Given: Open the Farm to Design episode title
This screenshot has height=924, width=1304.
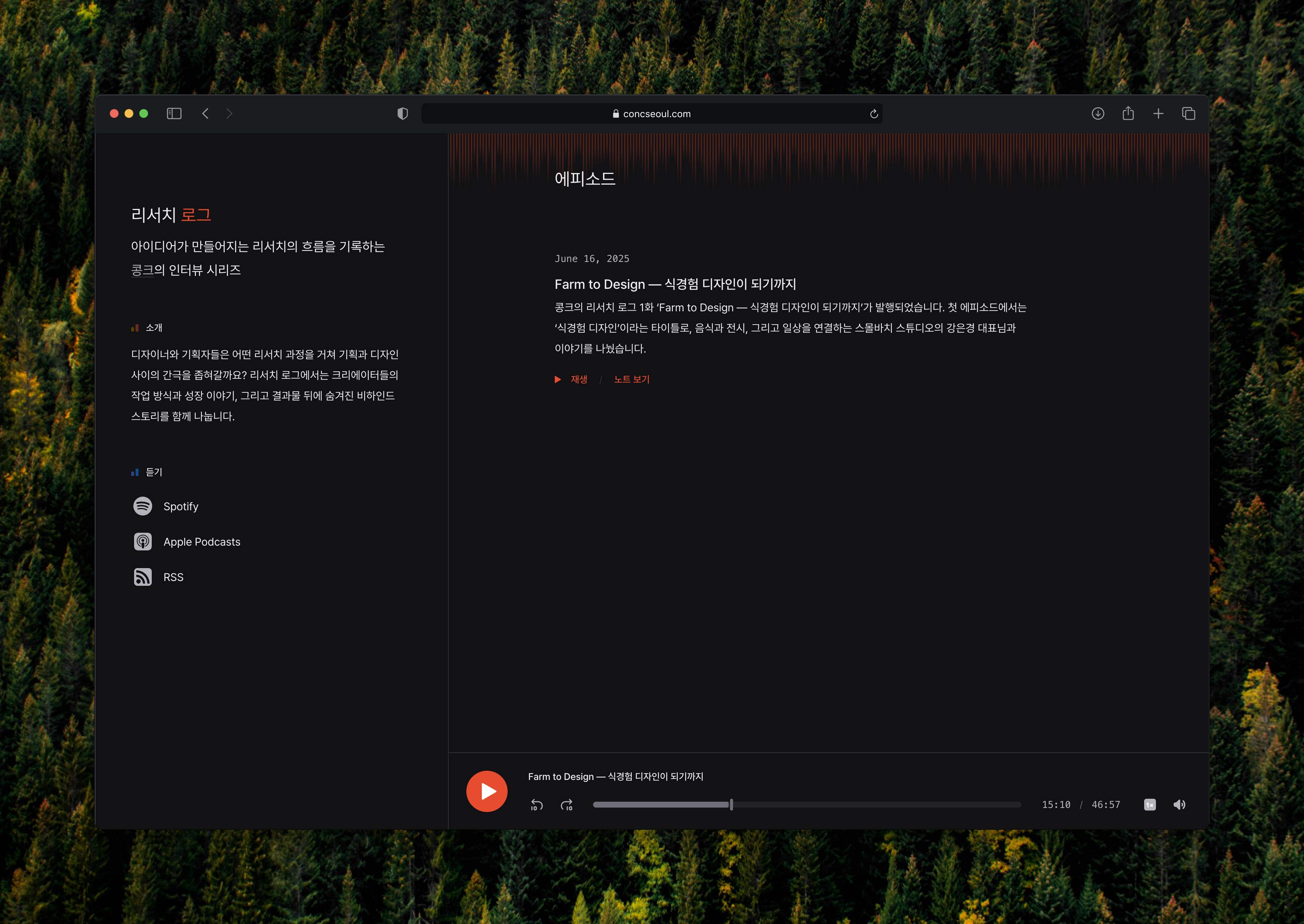Looking at the screenshot, I should [x=675, y=284].
